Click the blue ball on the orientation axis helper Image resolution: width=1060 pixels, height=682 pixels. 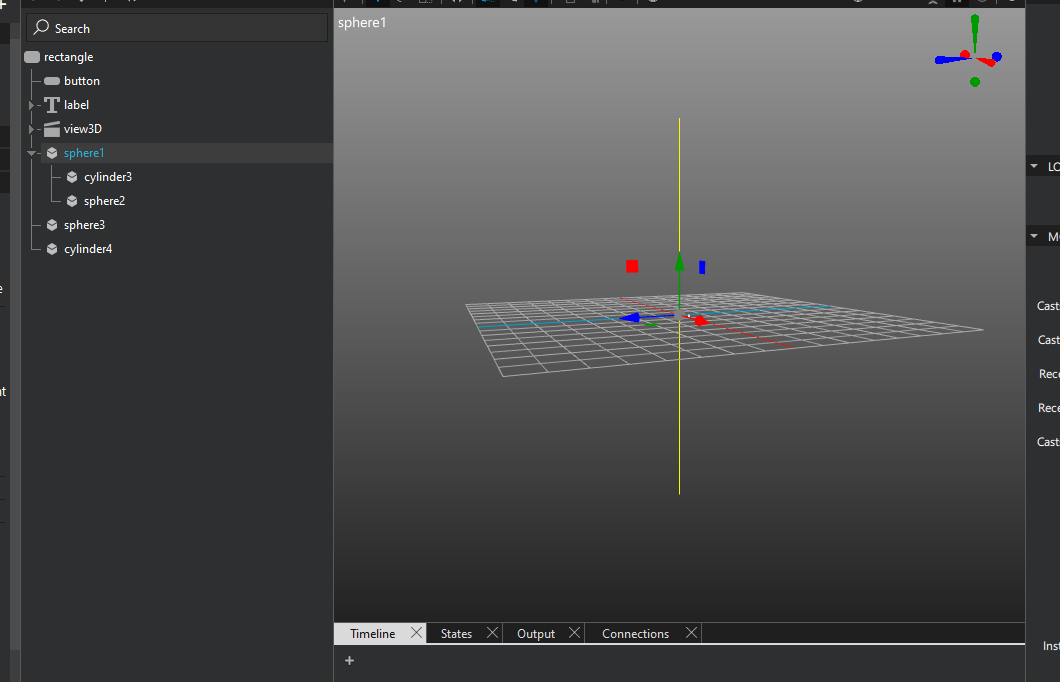(x=996, y=56)
